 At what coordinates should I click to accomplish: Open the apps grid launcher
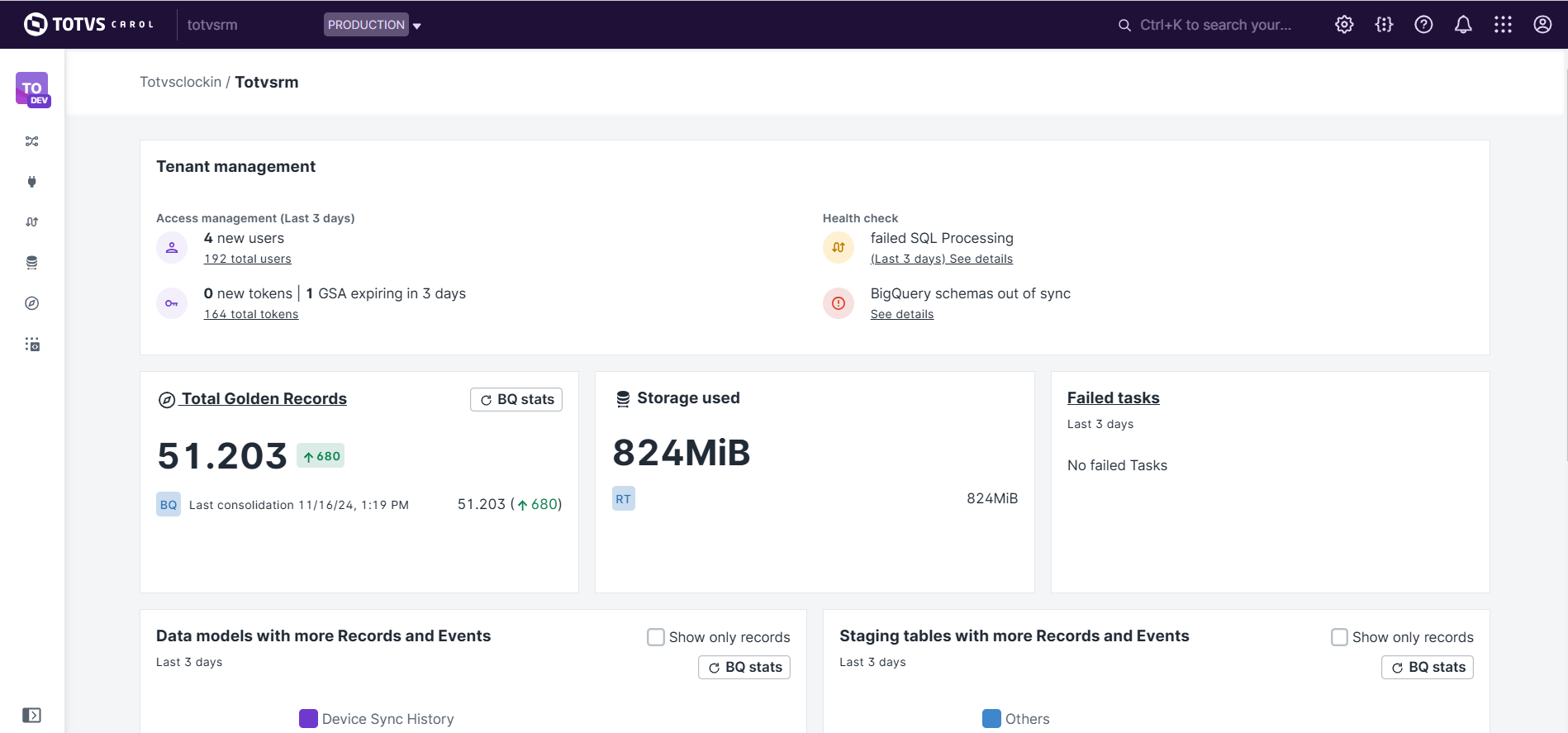(x=1503, y=25)
